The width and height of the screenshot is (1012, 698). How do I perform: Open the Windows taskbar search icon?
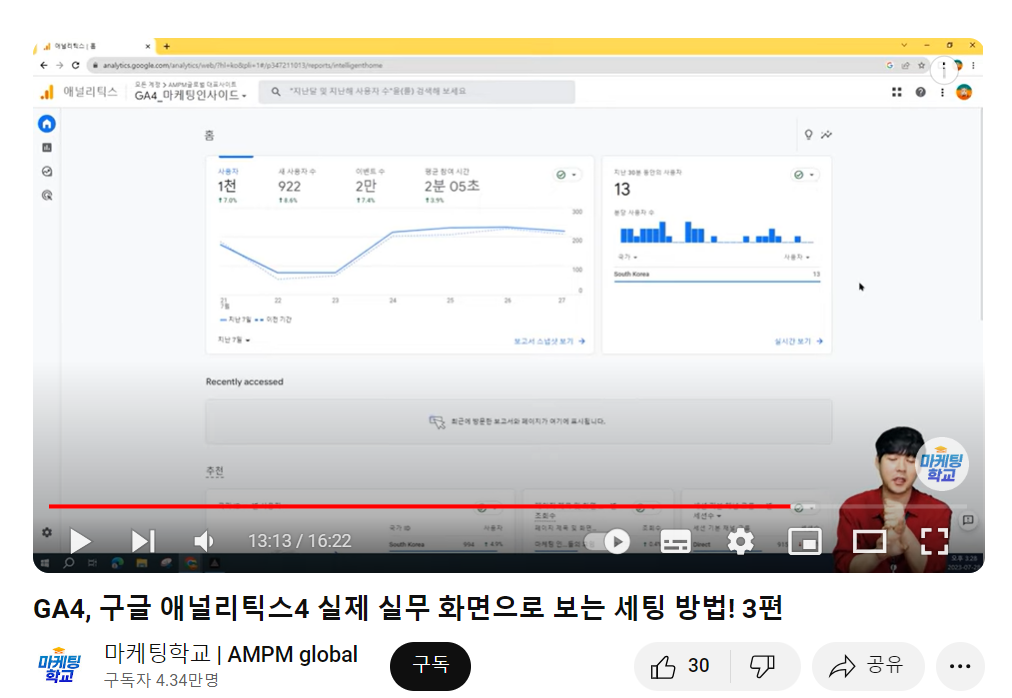(x=68, y=563)
